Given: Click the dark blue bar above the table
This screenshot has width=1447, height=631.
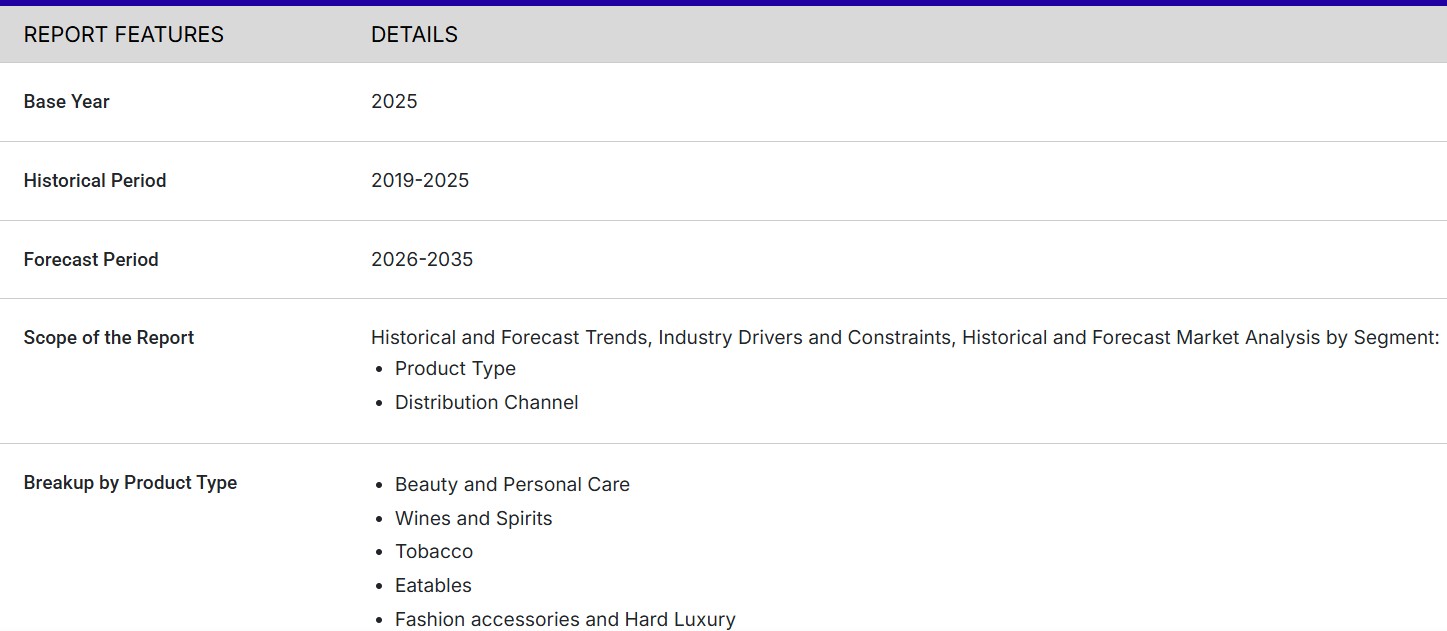Looking at the screenshot, I should point(723,3).
